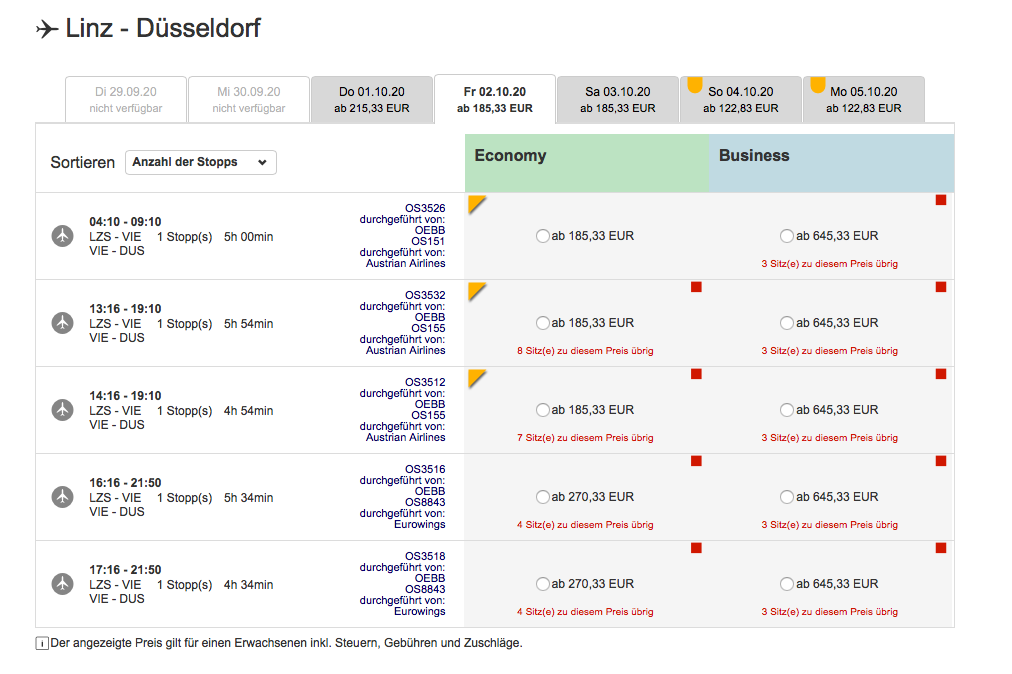Click the green Economy column header
This screenshot has width=1012, height=674.
point(586,162)
